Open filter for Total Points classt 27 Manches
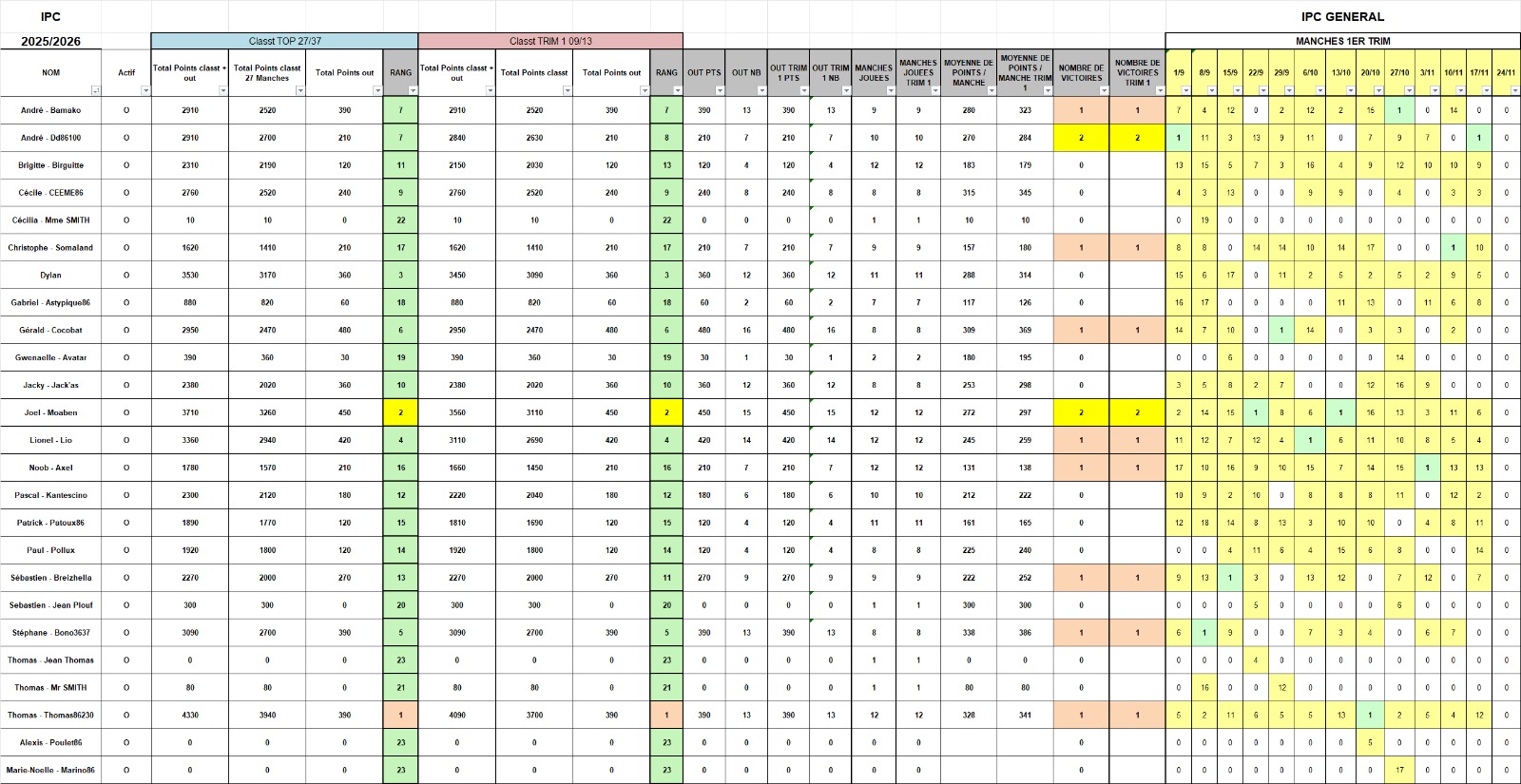This screenshot has height=784, width=1521. [300, 90]
